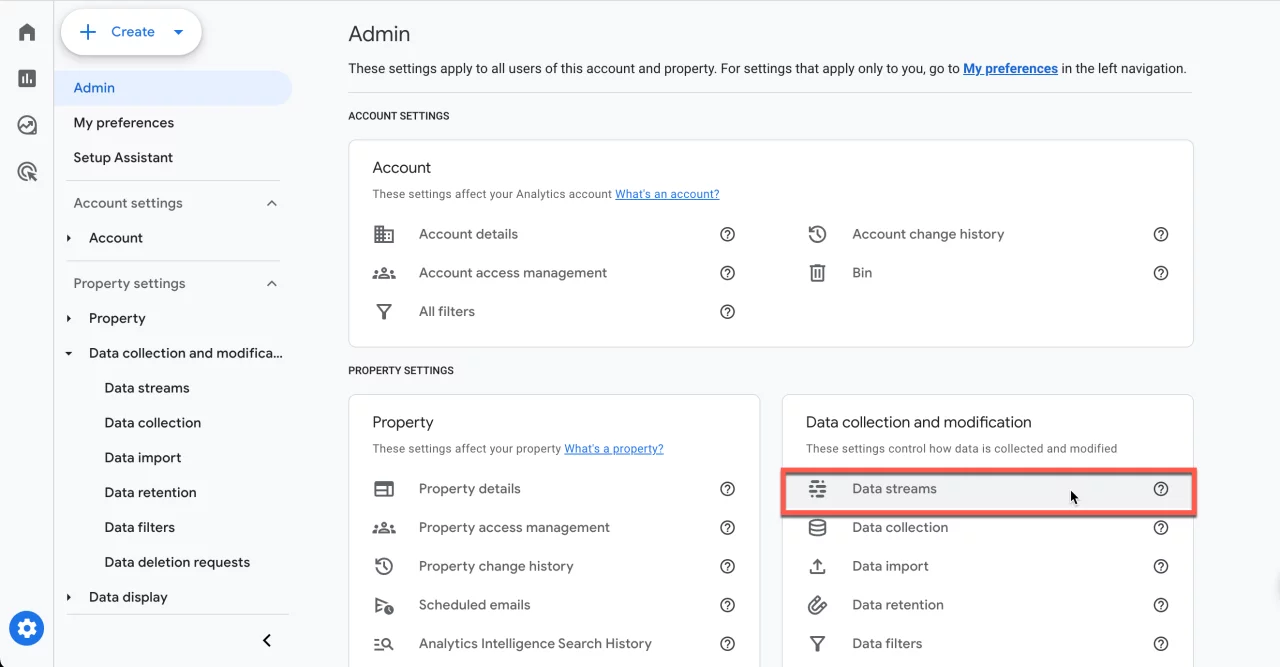Collapse the sidebar with the left chevron

(267, 640)
